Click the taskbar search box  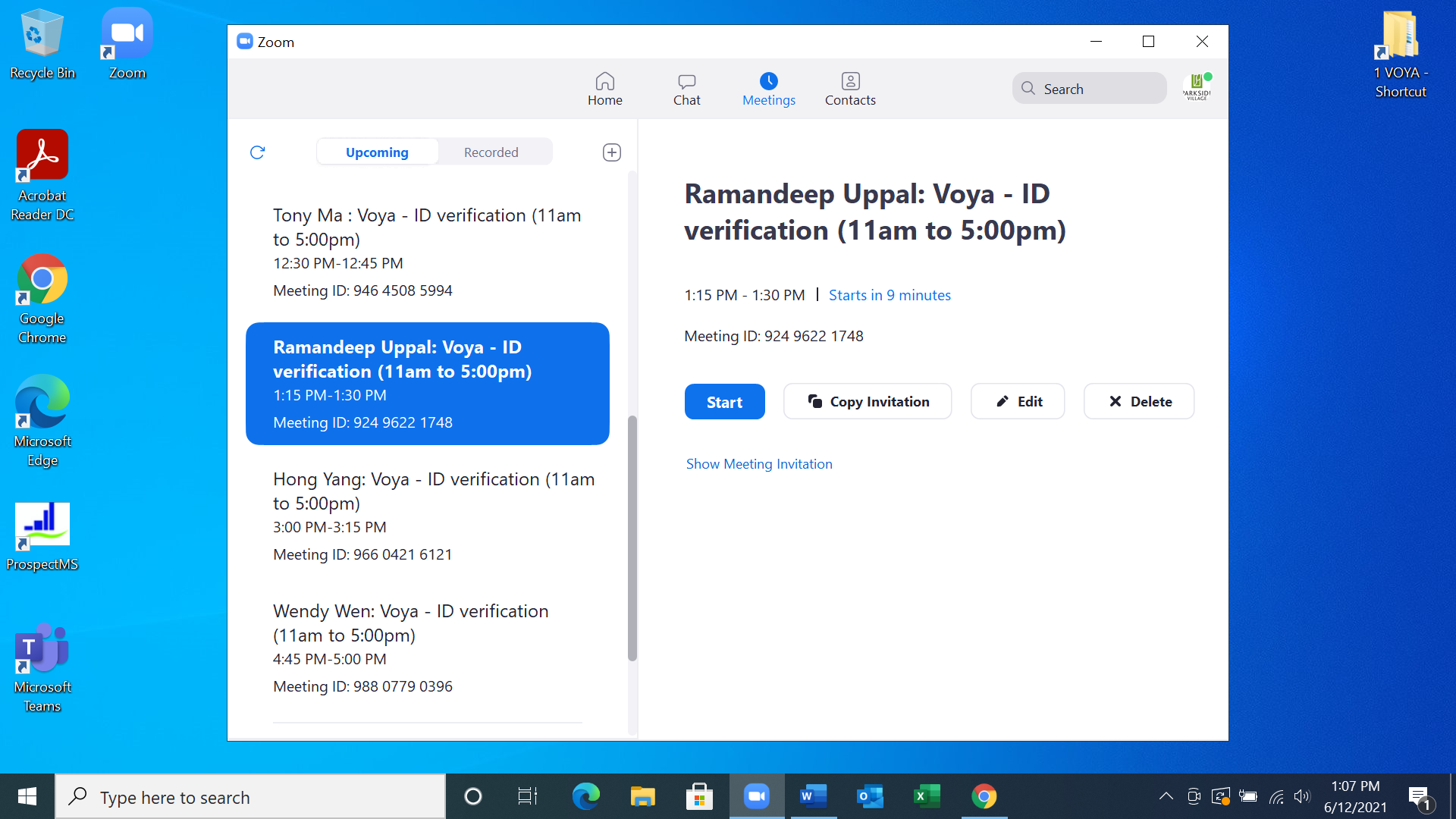click(250, 796)
